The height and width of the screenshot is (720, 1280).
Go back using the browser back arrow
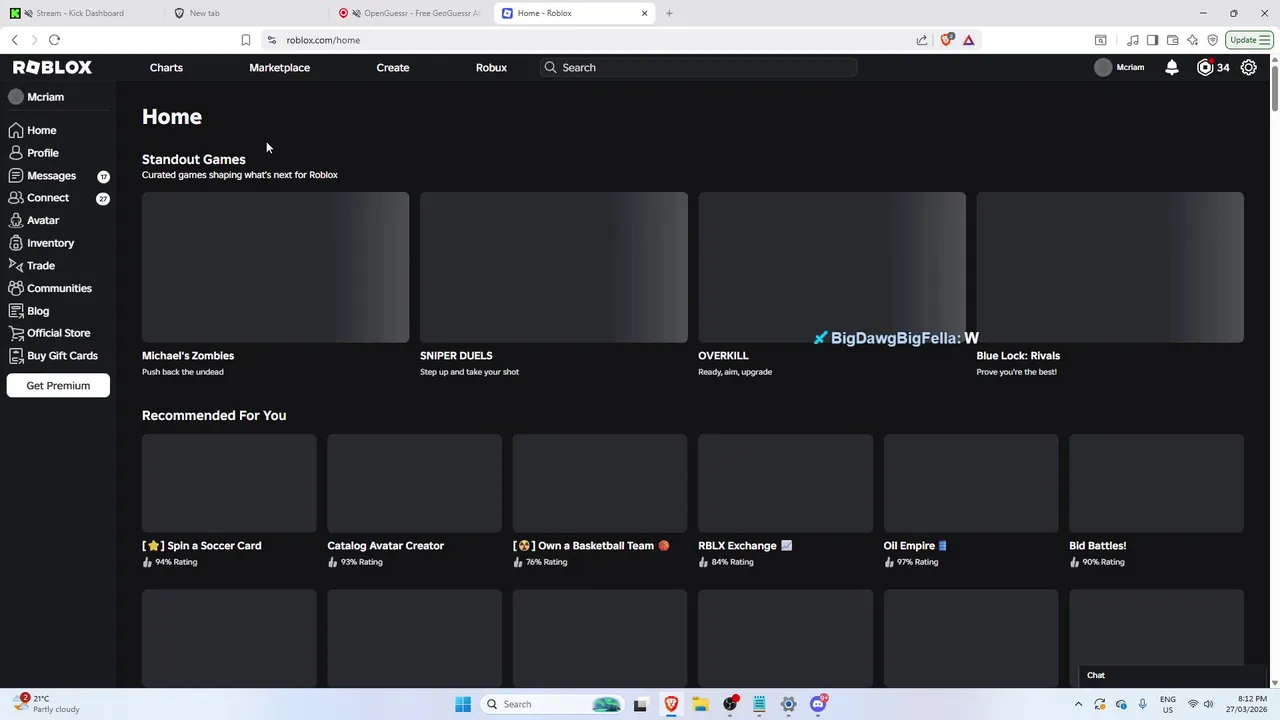(14, 40)
